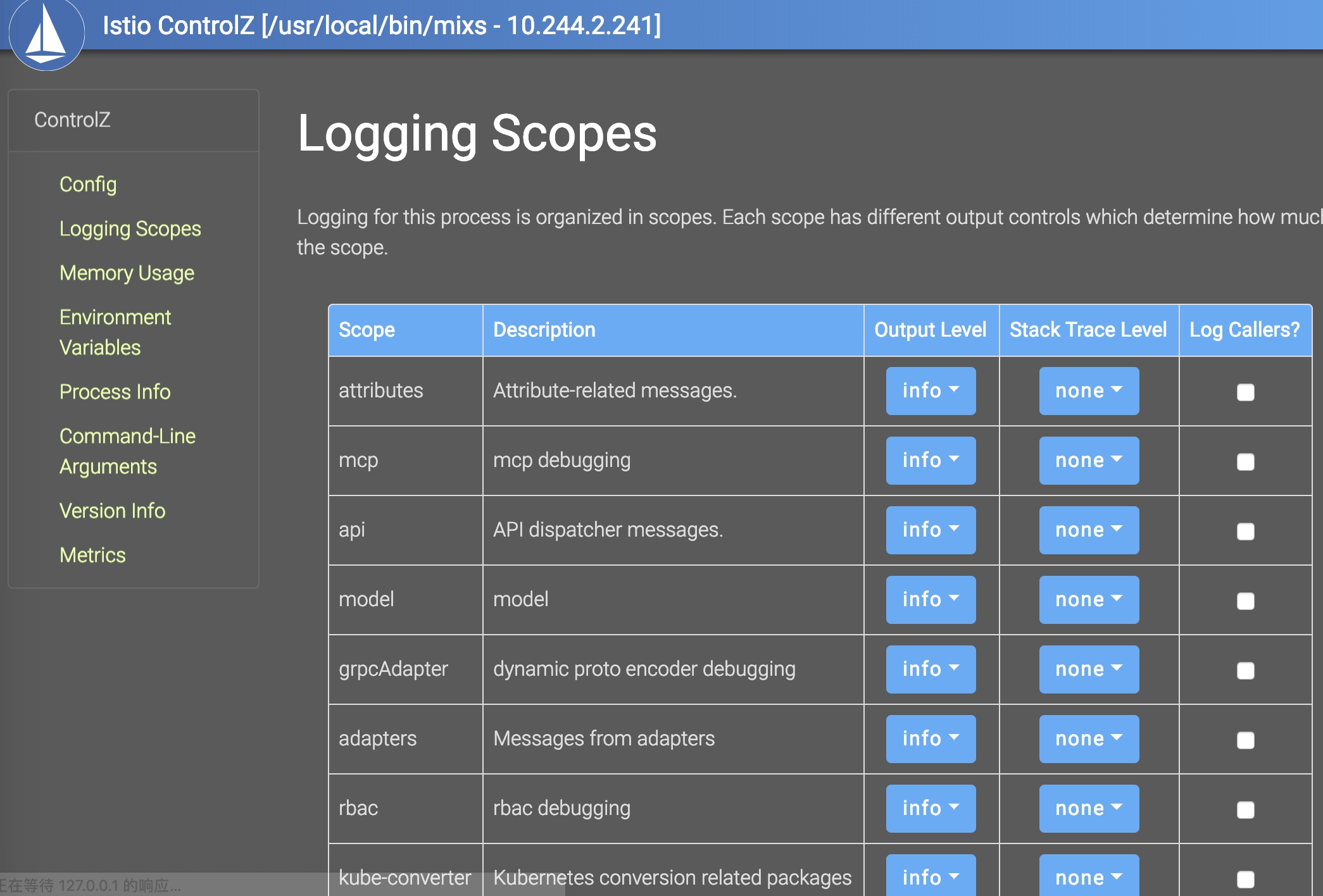Click the Stack Trace Level column header

pos(1089,330)
